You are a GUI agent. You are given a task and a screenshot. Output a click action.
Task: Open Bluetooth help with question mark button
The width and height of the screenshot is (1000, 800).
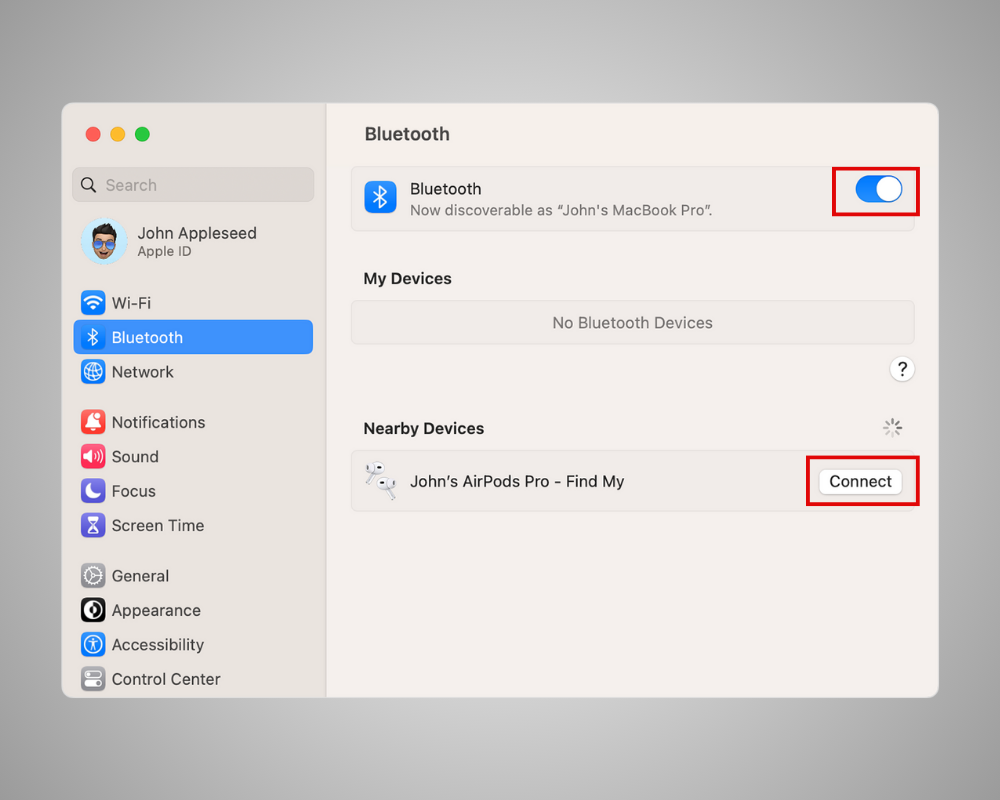902,369
